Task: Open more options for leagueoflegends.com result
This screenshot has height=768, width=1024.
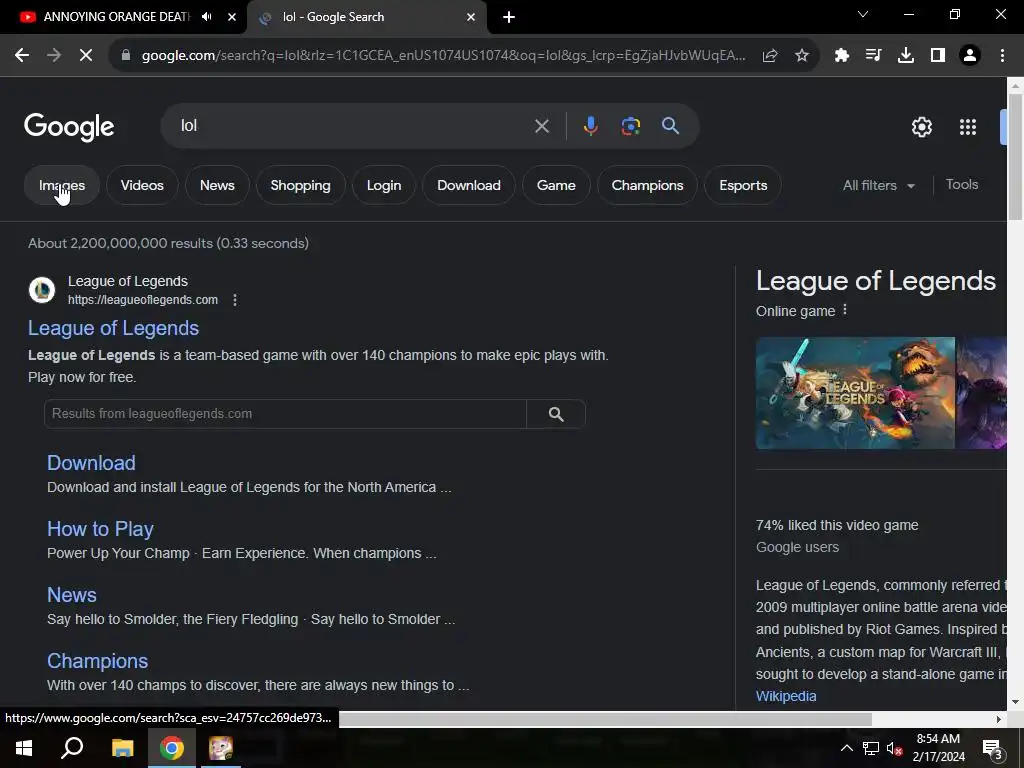Action: tap(235, 300)
